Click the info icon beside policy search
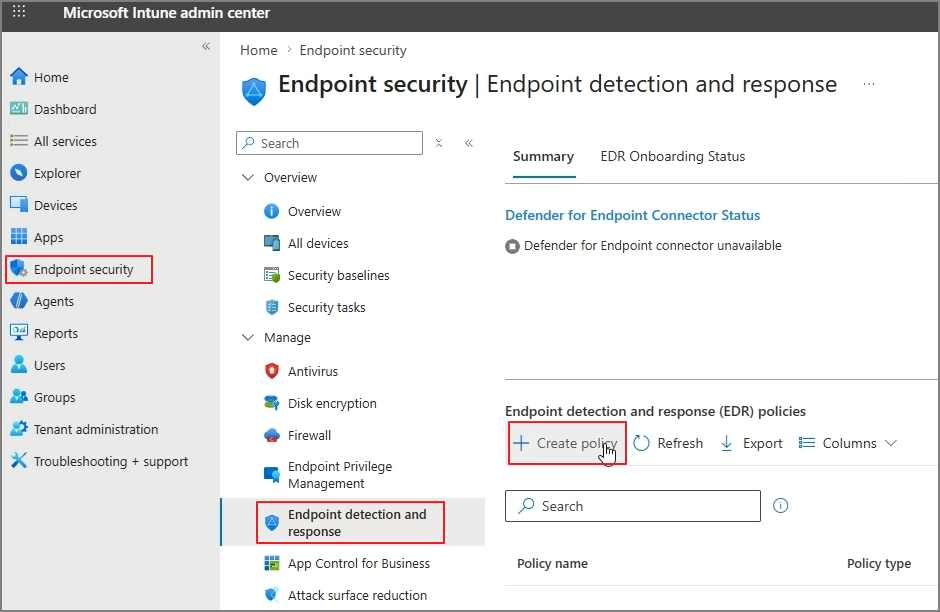The width and height of the screenshot is (940, 612). (x=780, y=506)
